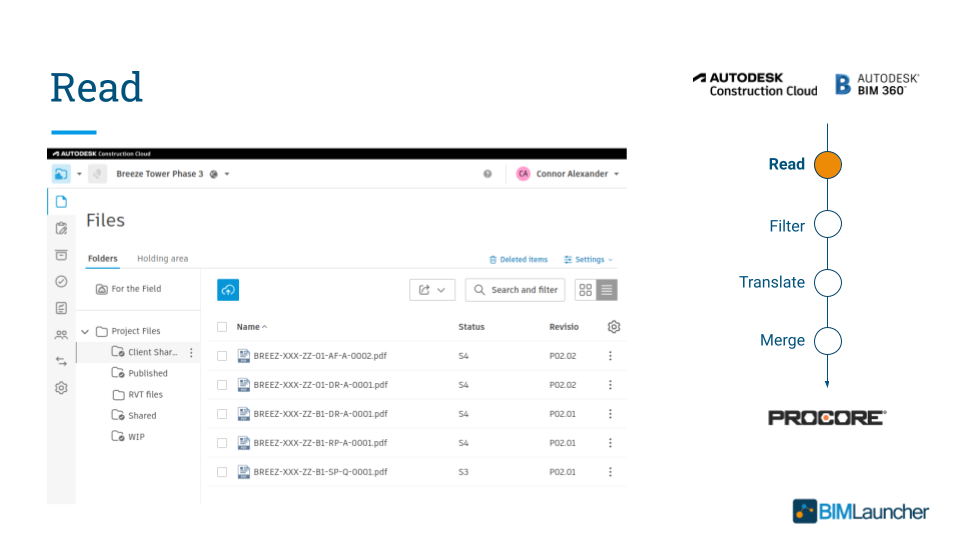Click the help question mark icon
The width and height of the screenshot is (960, 540).
[x=487, y=174]
